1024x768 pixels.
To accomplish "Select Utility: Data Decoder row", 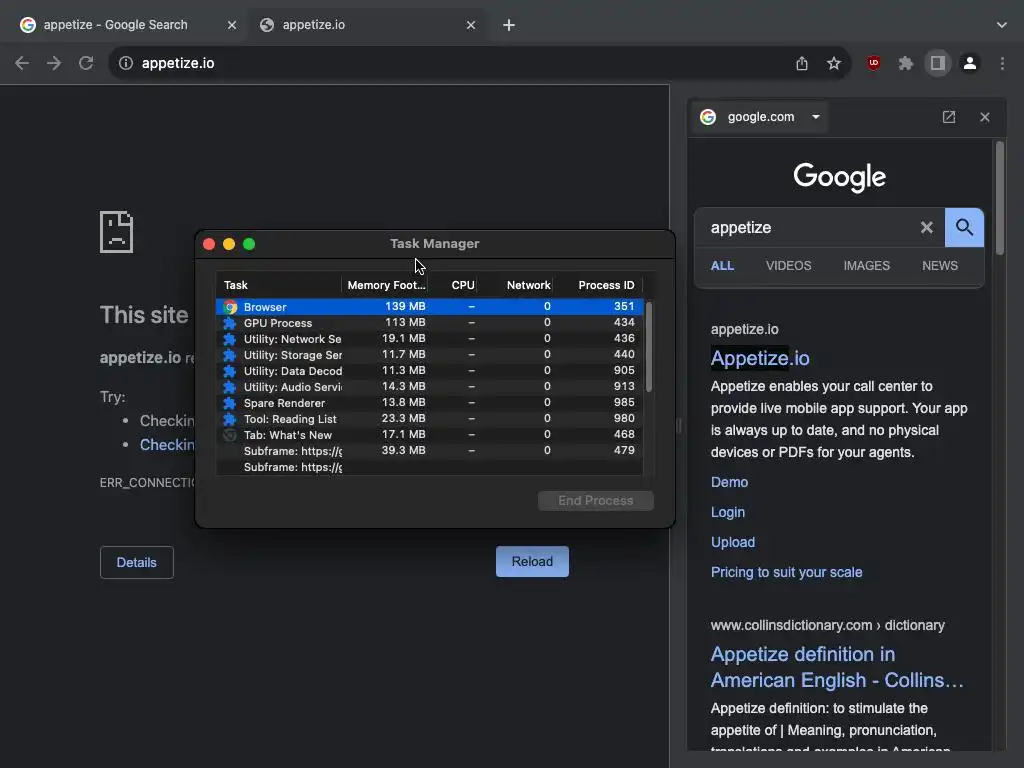I will (x=429, y=370).
